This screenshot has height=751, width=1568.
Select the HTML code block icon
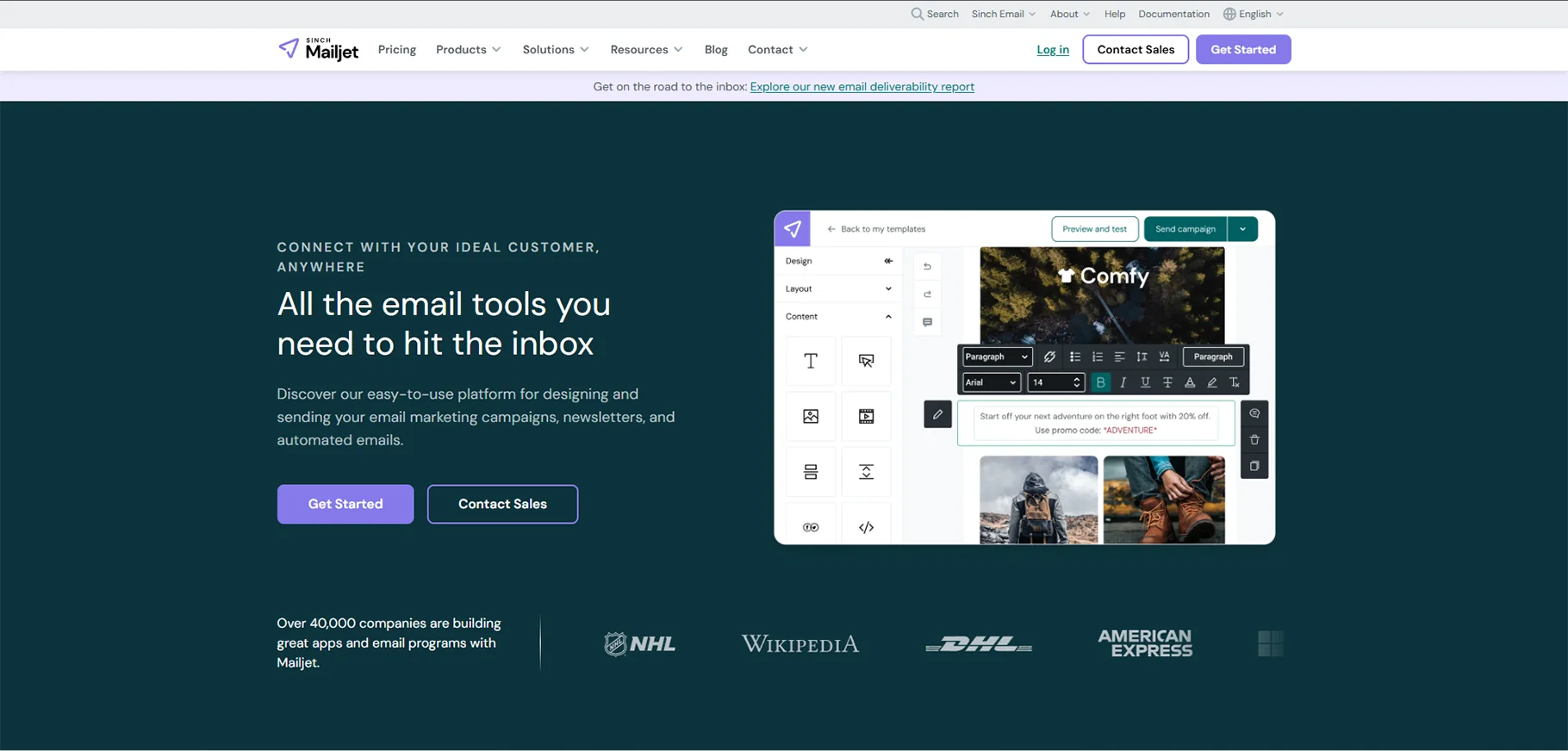tap(866, 526)
